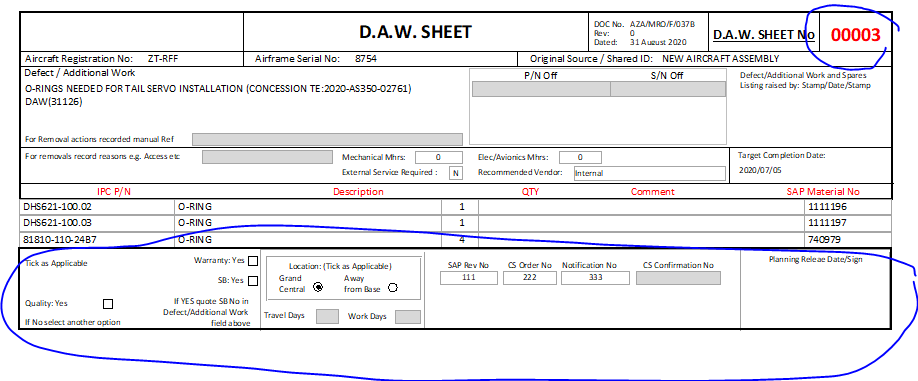918x381 pixels.
Task: Click the P/N Off field
Action: click(x=542, y=89)
